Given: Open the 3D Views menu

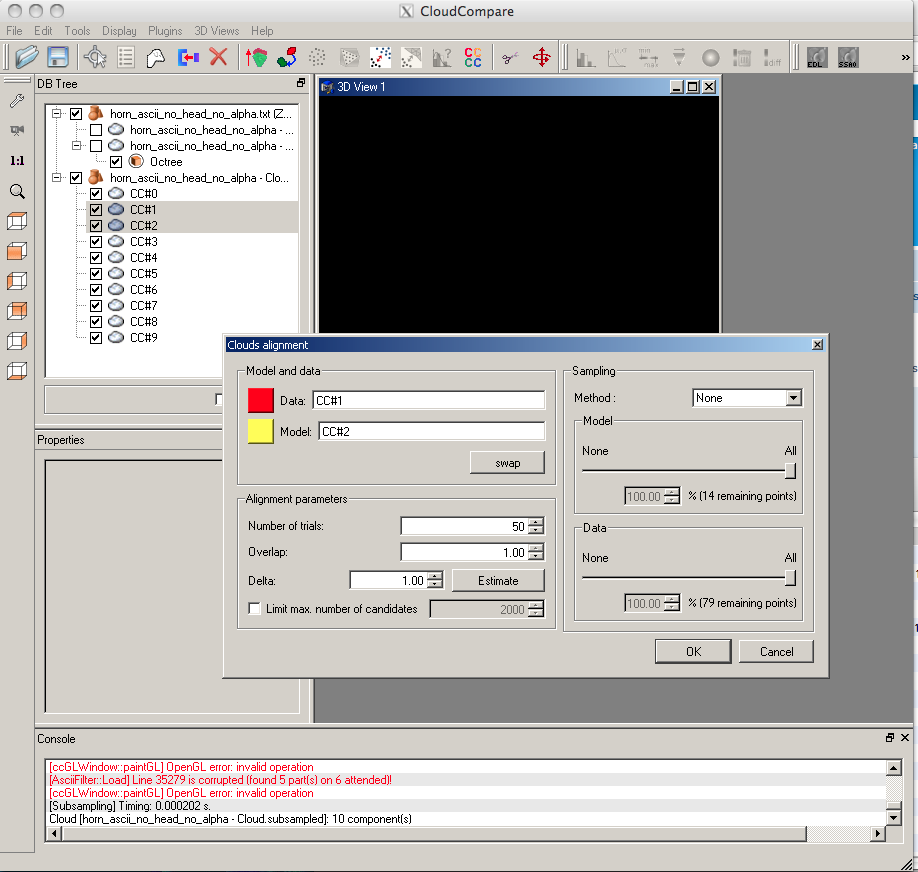Looking at the screenshot, I should pos(216,30).
